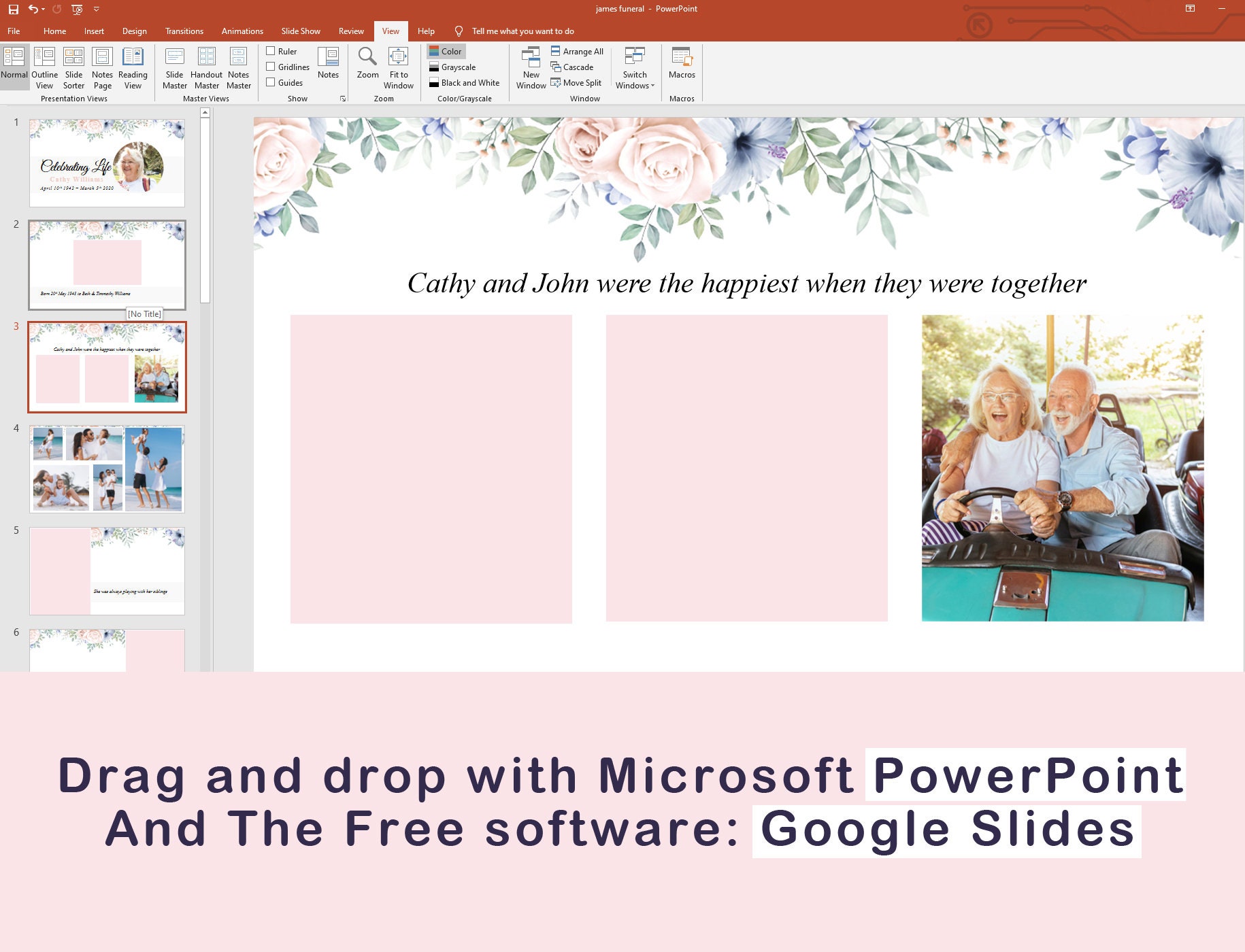This screenshot has height=952, width=1245.
Task: Enable the Ruler checkbox
Action: [271, 51]
